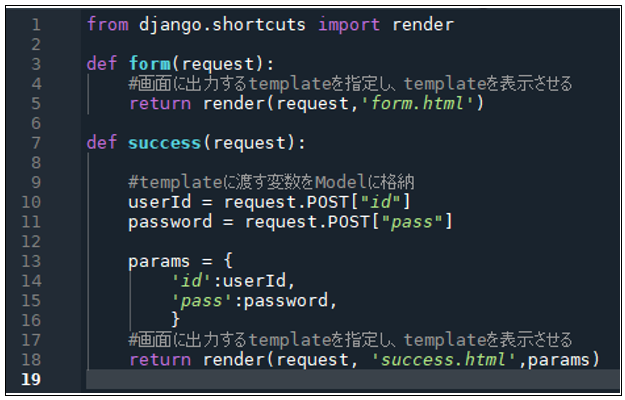Click line number 3 in the gutter
625x400 pixels.
point(36,64)
